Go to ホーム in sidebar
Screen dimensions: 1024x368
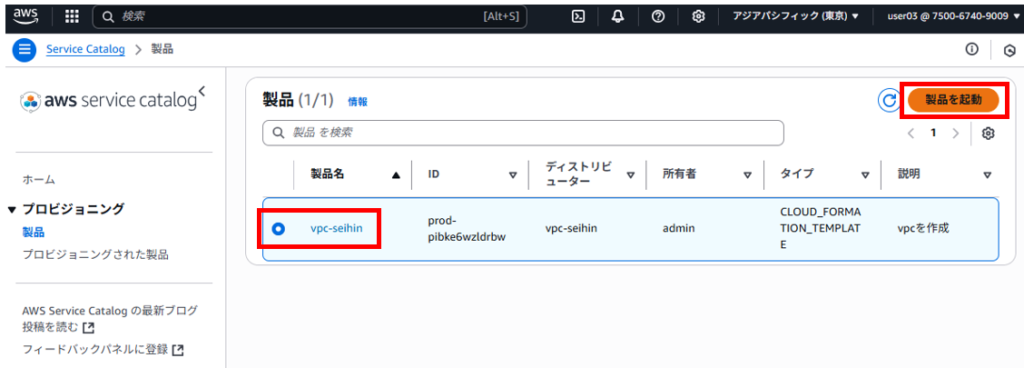point(39,179)
